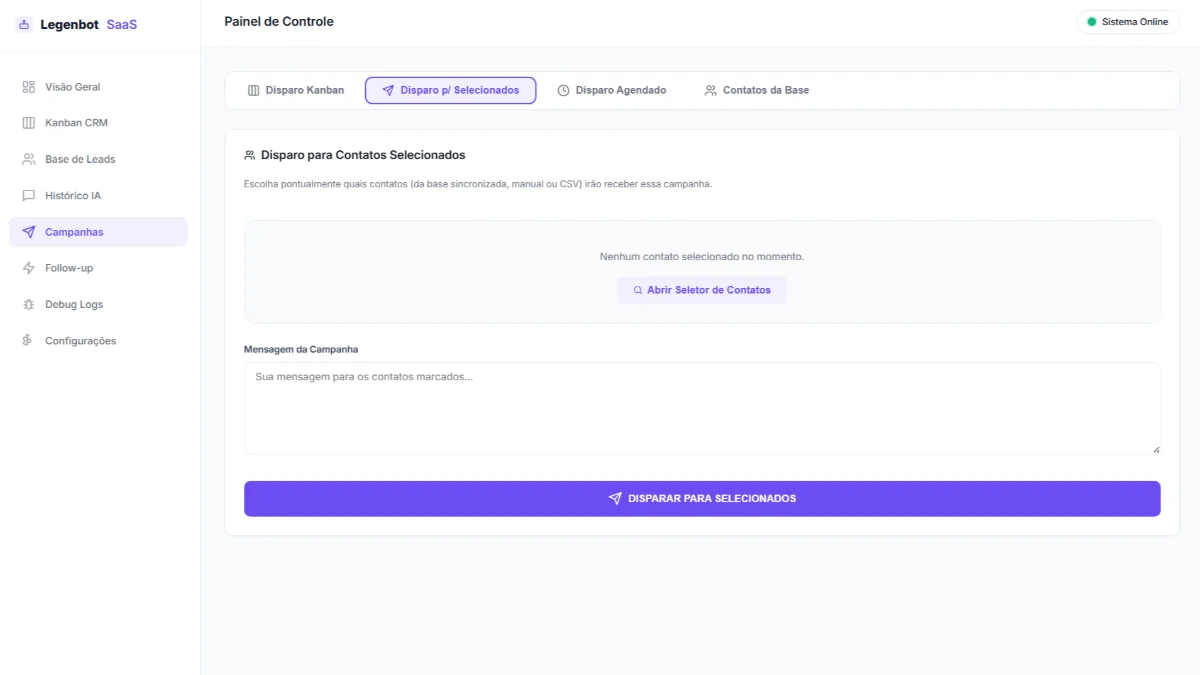
Task: Click the Configurações settings icon
Action: 29,340
